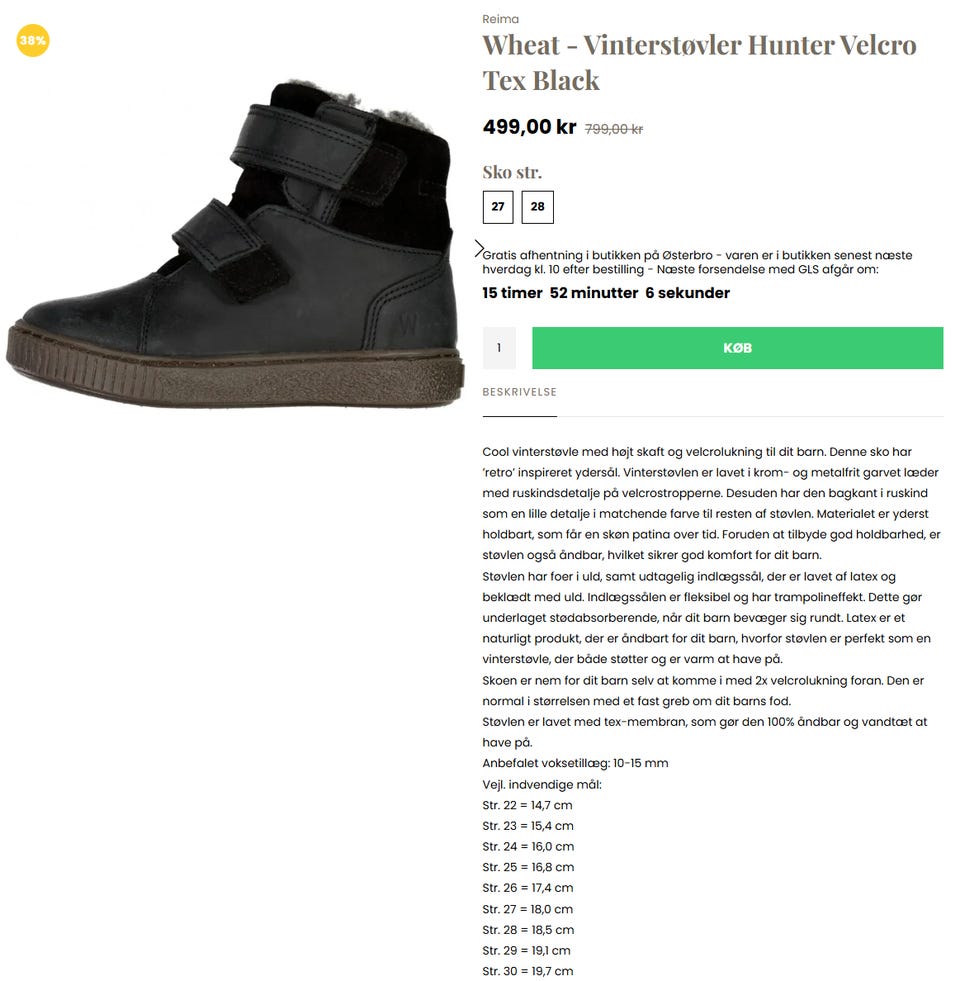Click the Gratis afhentning pickup notice
Screen dimensions: 960x981
697,262
